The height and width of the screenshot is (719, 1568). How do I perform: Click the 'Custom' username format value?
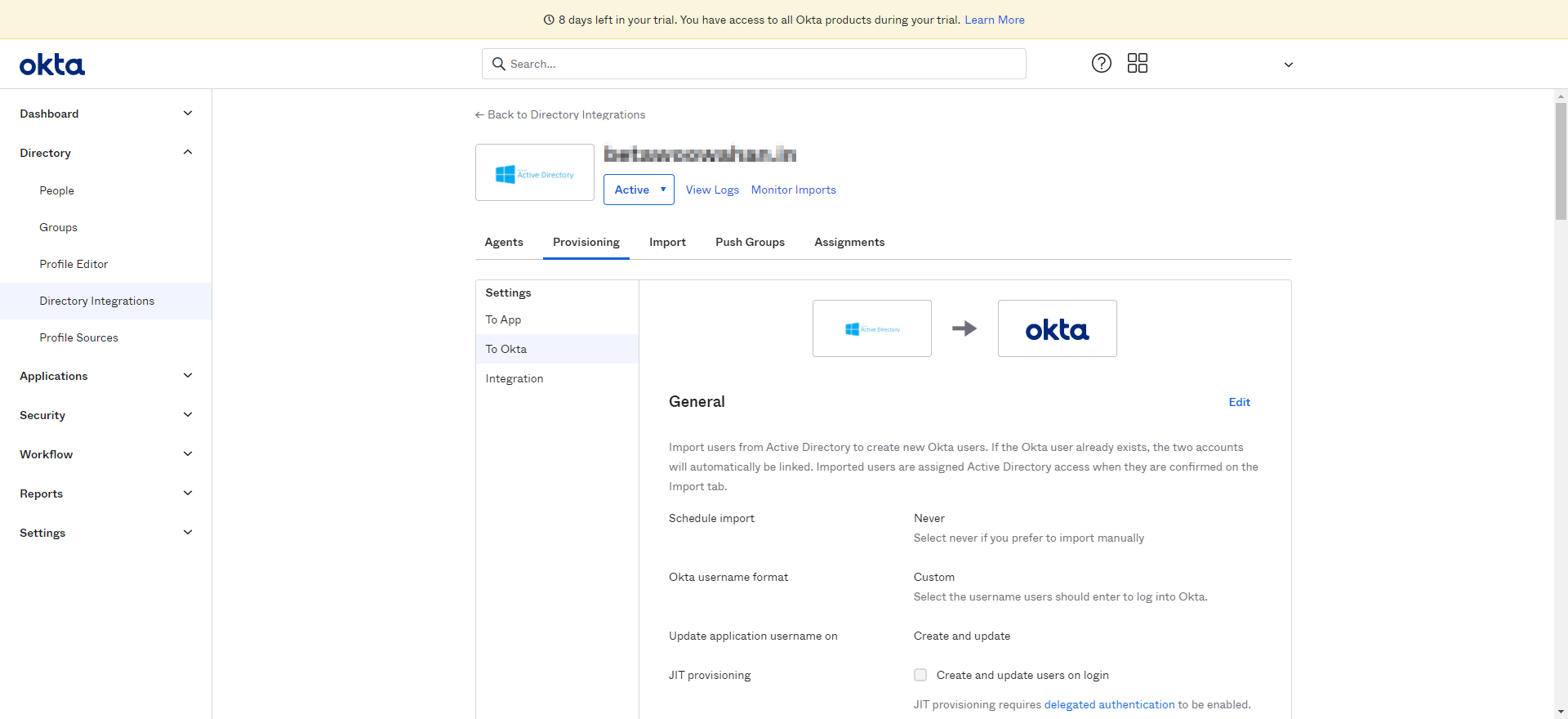click(x=934, y=577)
